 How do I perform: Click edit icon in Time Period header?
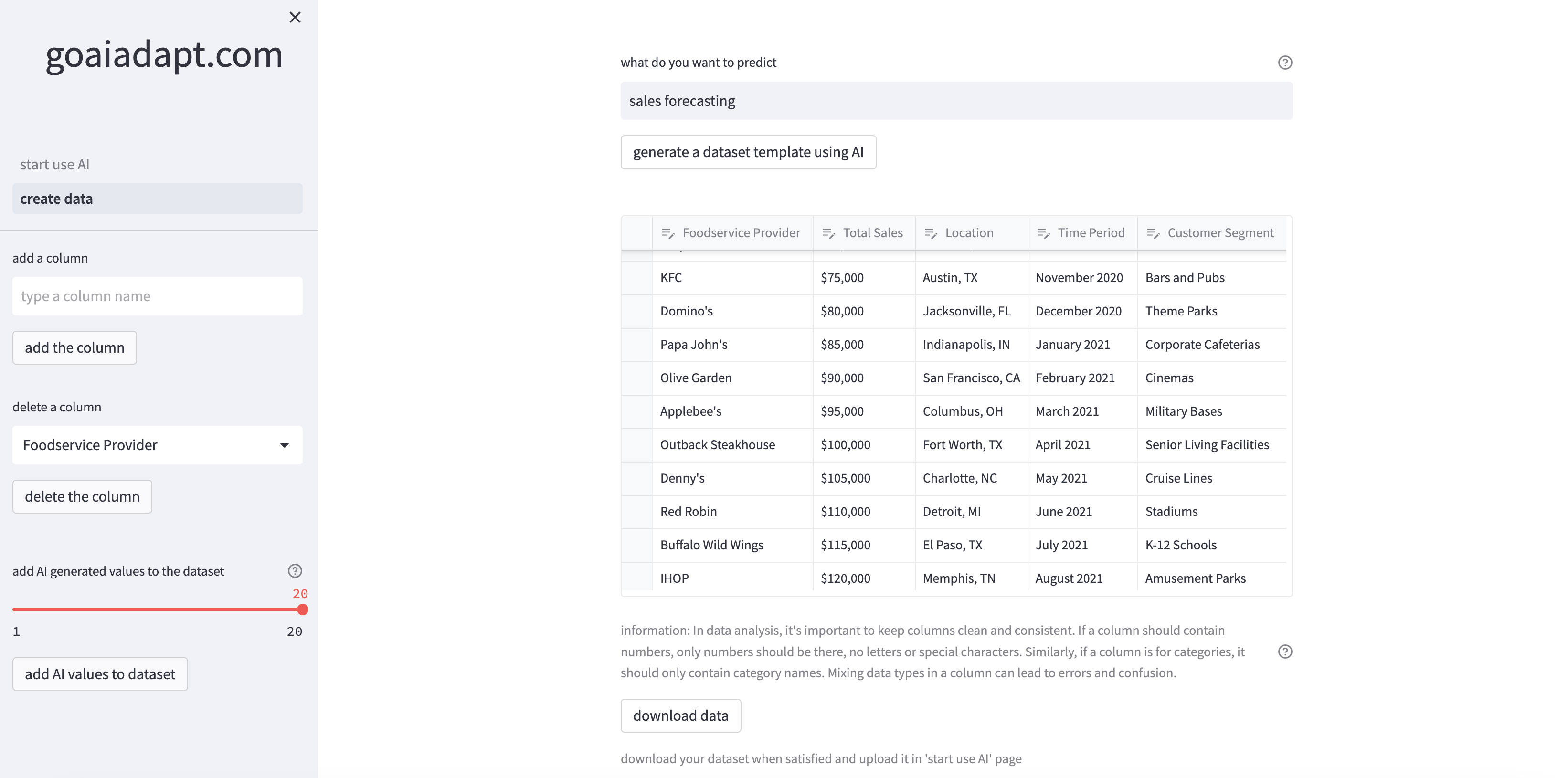pyautogui.click(x=1043, y=233)
